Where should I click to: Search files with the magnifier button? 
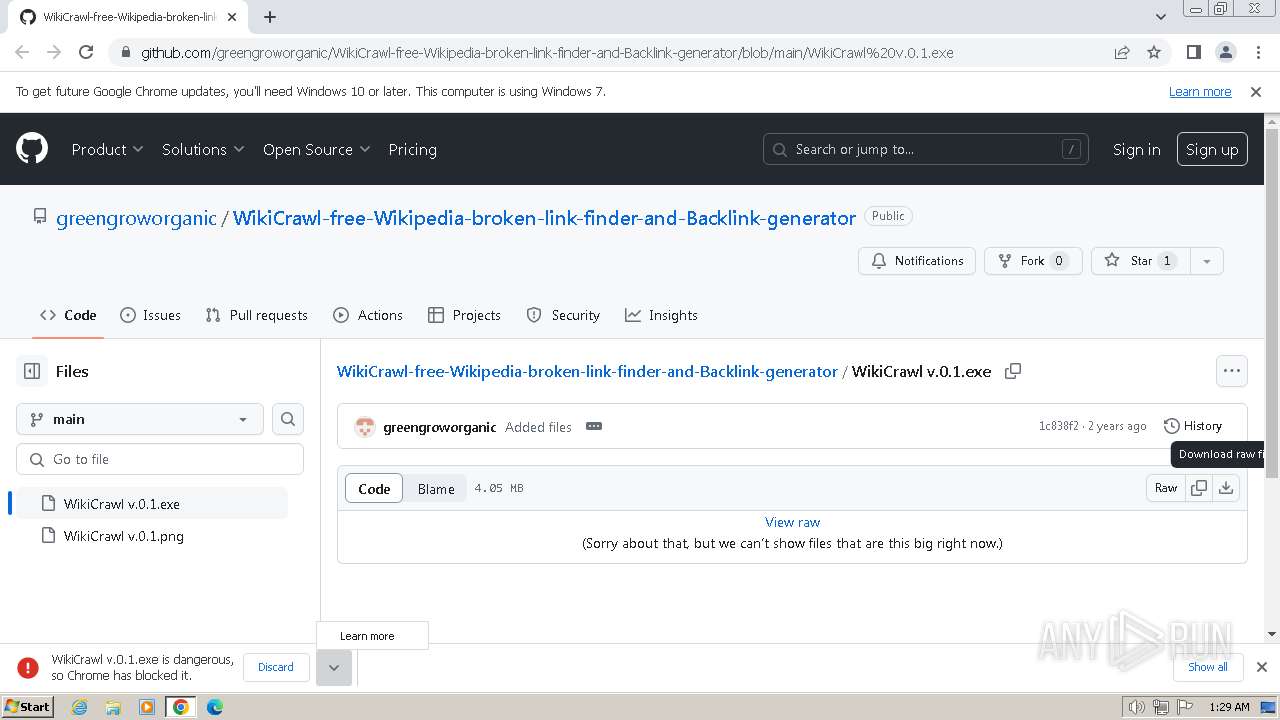pyautogui.click(x=288, y=419)
